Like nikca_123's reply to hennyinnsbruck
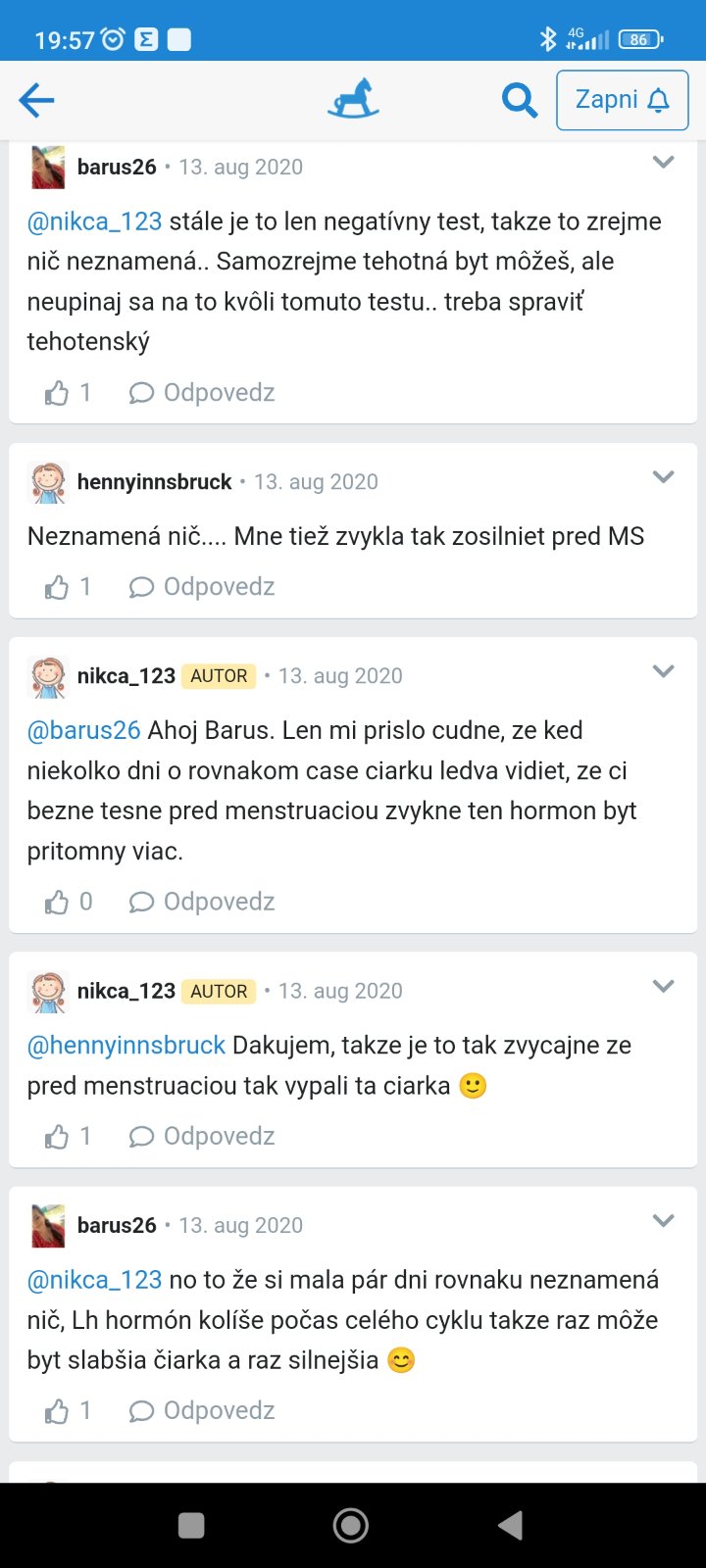The width and height of the screenshot is (706, 1568). [x=58, y=1136]
